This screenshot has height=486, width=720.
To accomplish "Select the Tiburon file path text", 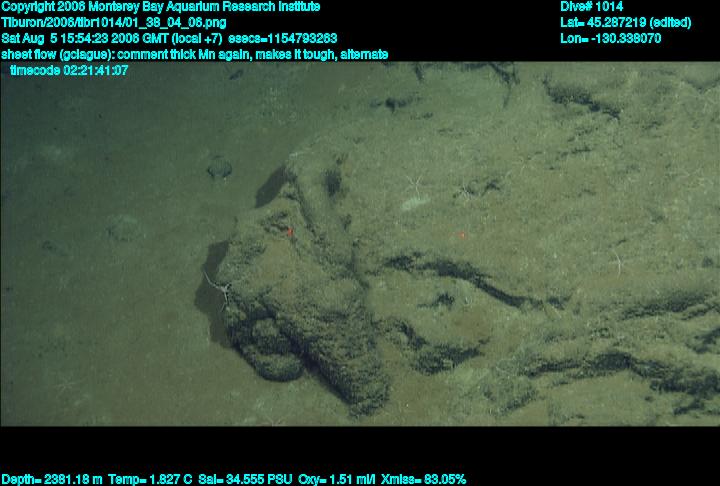I will [114, 22].
